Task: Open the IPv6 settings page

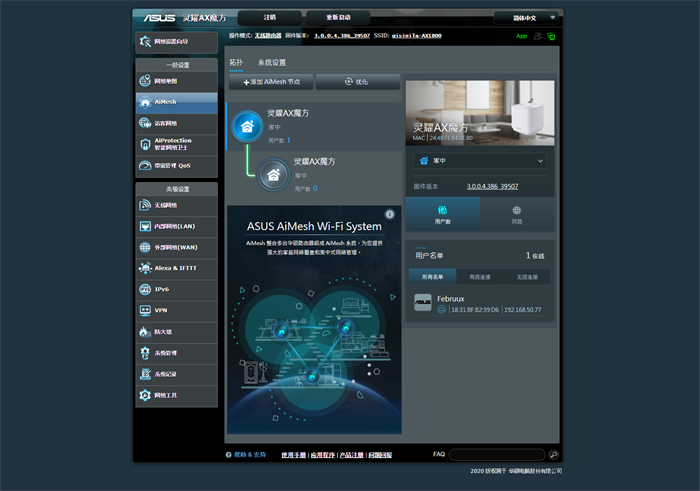Action: [176, 289]
